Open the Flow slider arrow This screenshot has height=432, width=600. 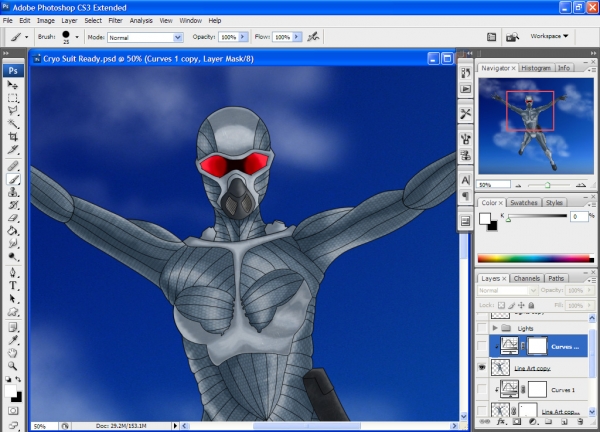[x=297, y=37]
